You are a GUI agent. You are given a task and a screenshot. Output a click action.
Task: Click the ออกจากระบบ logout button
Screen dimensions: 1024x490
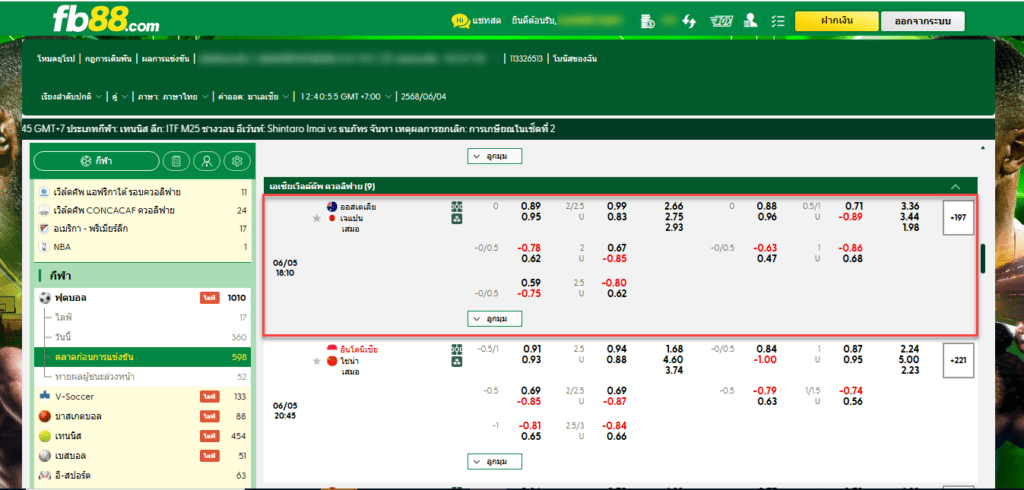[x=922, y=22]
